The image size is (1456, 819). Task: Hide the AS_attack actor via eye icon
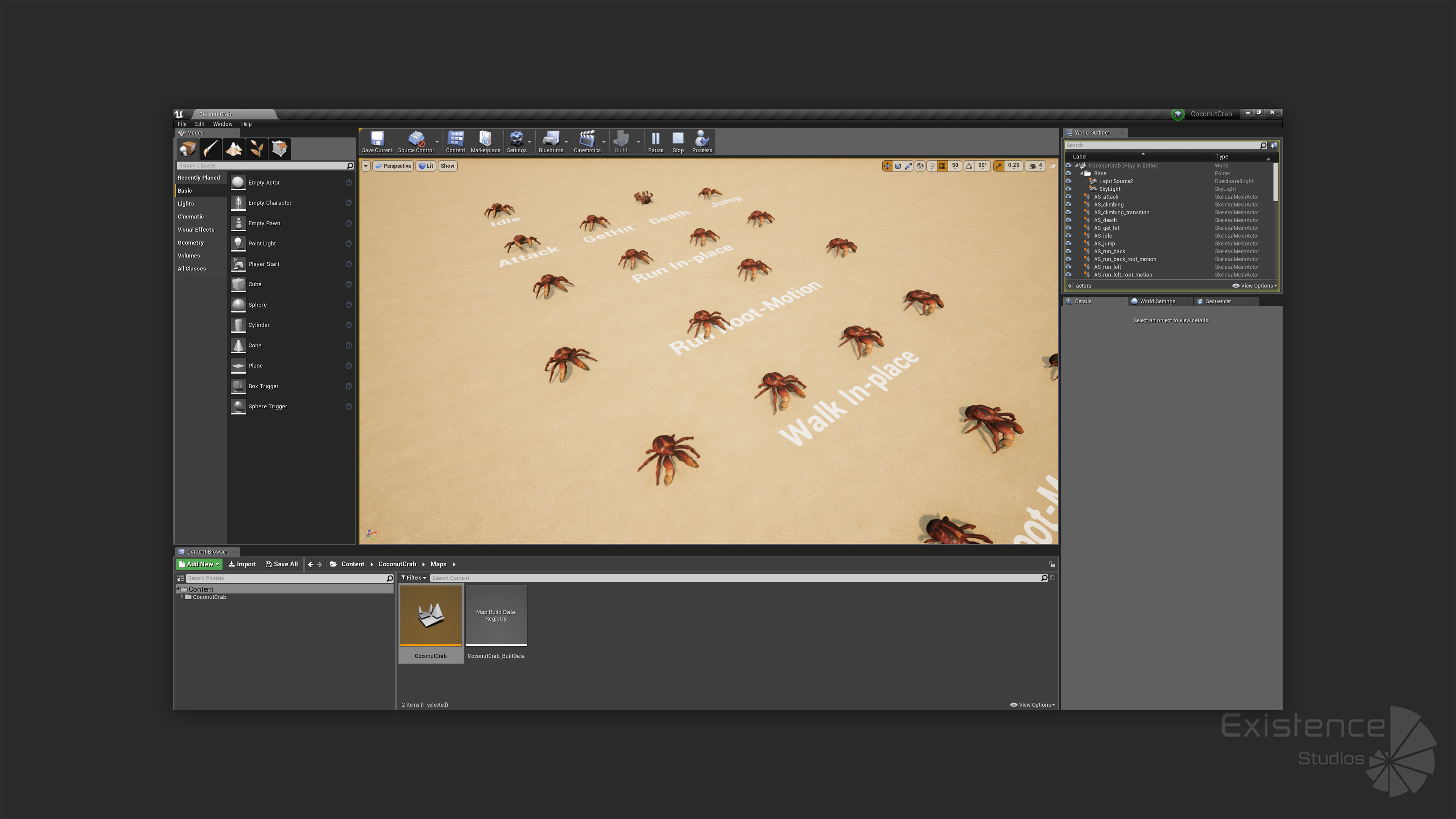point(1068,197)
